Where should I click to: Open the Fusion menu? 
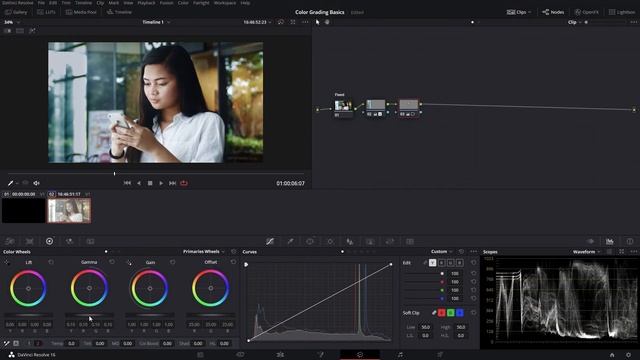coord(167,3)
